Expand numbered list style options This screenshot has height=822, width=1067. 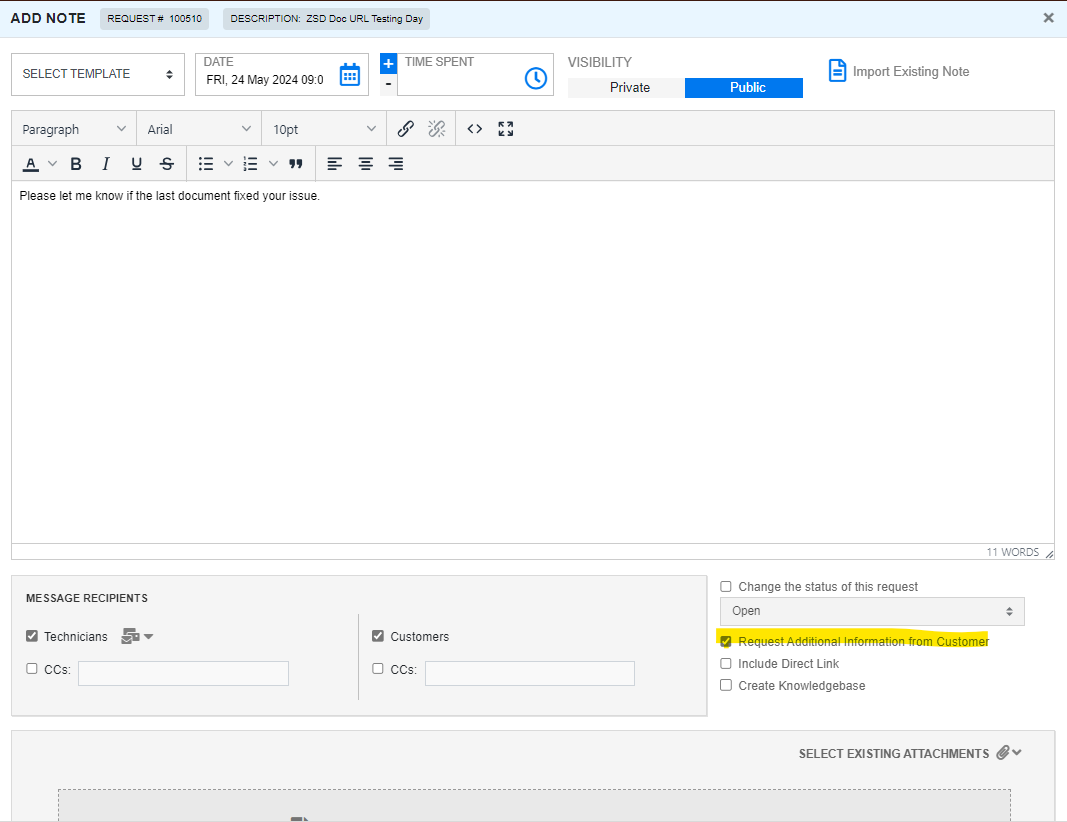[x=274, y=164]
